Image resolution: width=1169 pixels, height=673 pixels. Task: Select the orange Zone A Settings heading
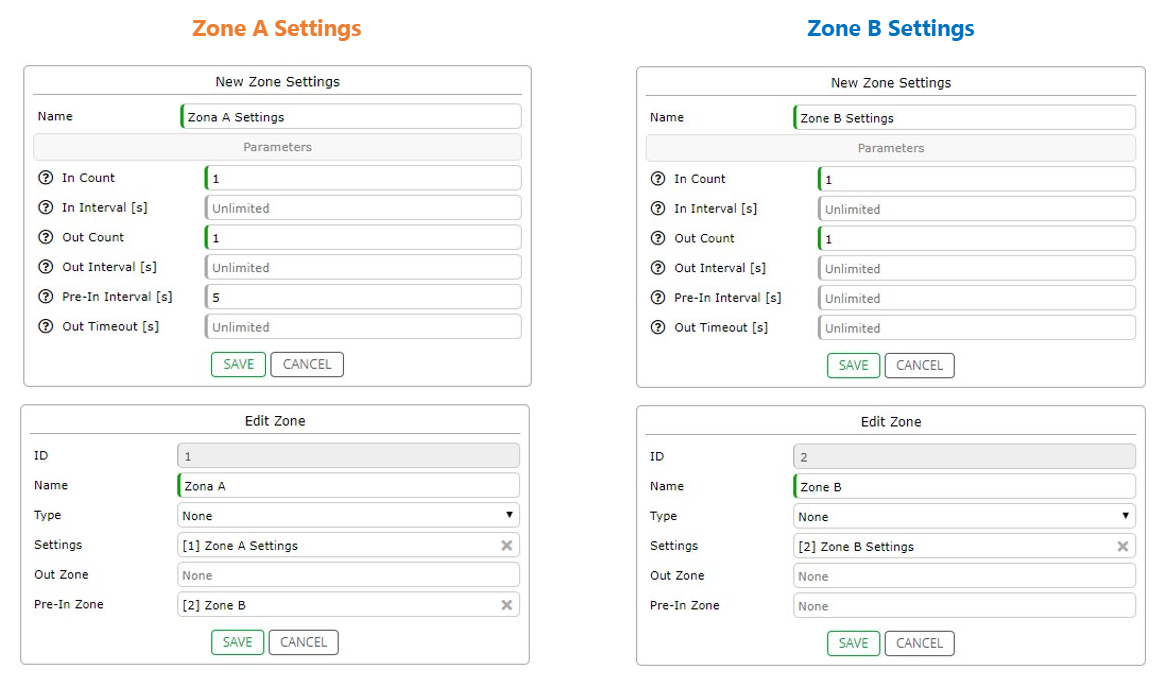click(277, 28)
